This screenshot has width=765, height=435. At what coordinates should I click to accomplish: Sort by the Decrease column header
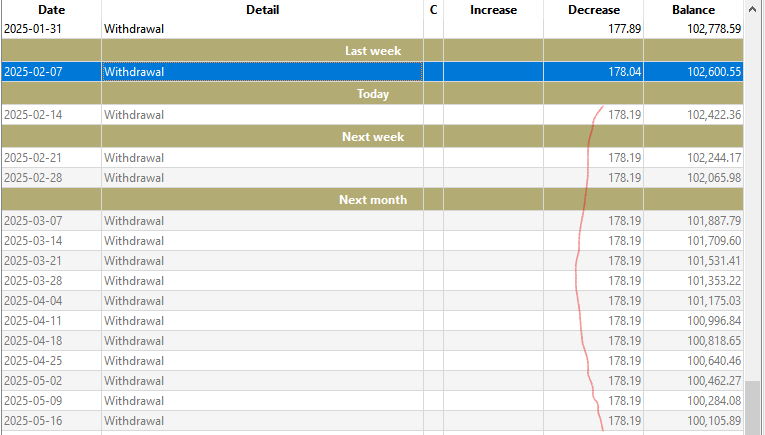pyautogui.click(x=594, y=10)
